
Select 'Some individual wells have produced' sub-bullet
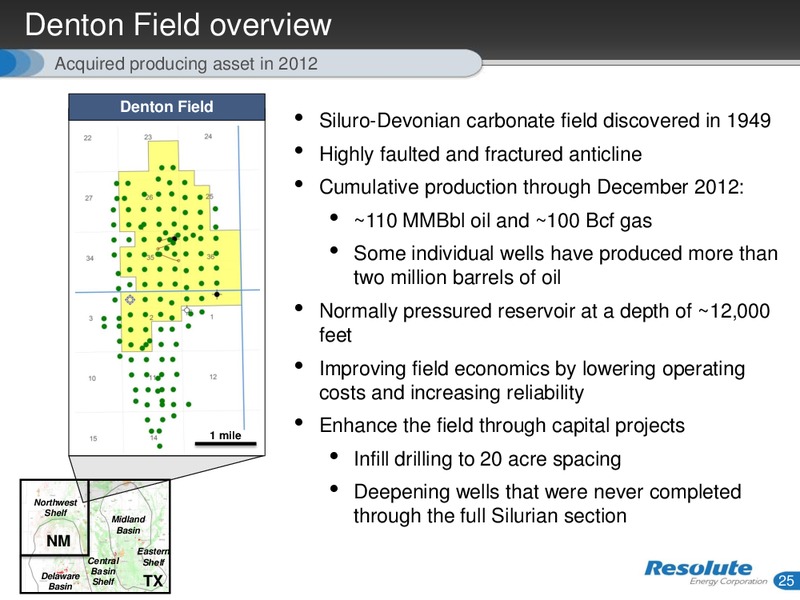pyautogui.click(x=566, y=265)
